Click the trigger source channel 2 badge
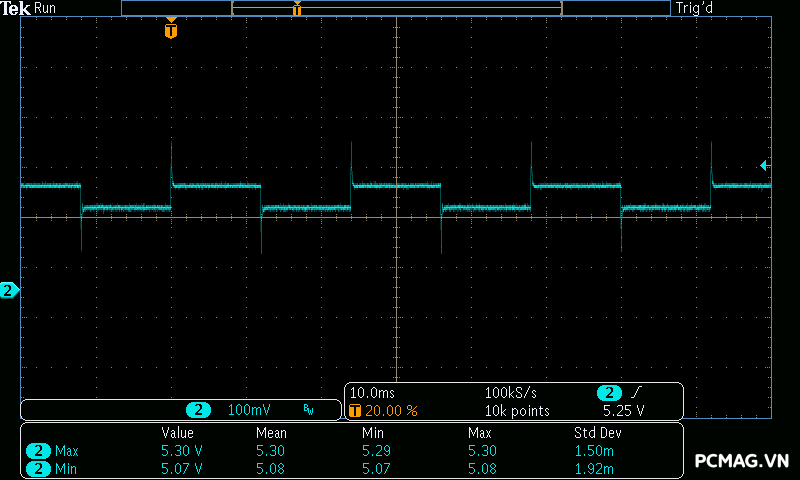This screenshot has height=480, width=800. point(609,393)
